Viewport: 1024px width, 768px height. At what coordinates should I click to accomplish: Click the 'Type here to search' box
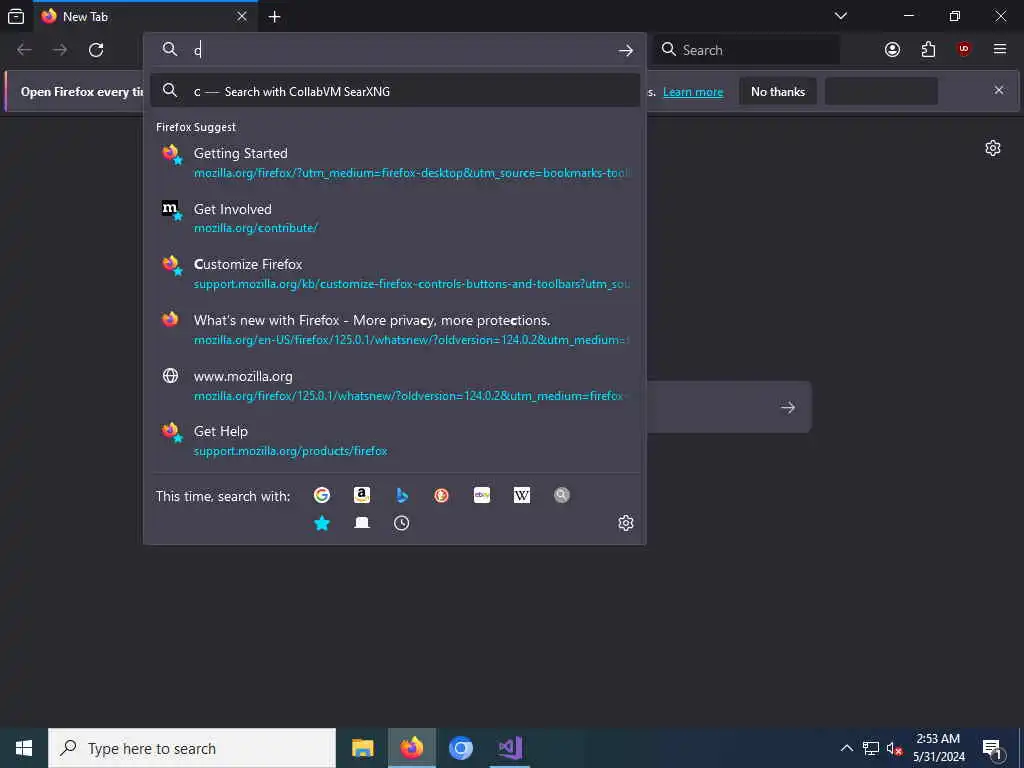[192, 748]
